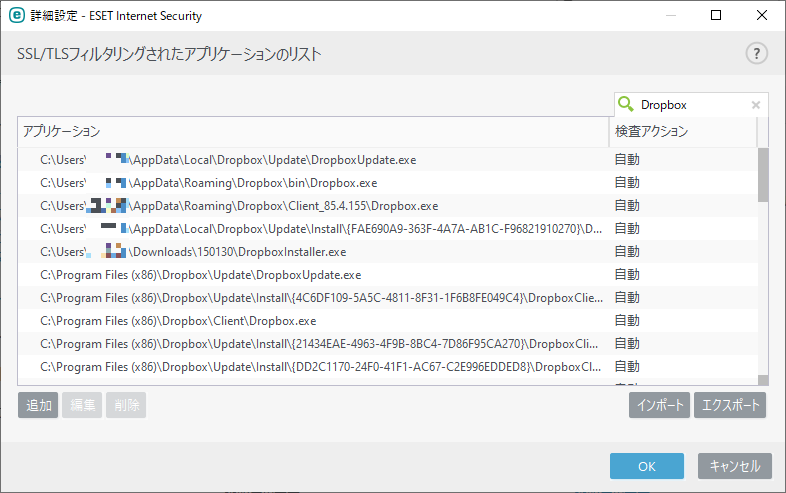The image size is (786, 493).
Task: Click 自動 action for Client_85.4.155 row
Action: point(627,206)
